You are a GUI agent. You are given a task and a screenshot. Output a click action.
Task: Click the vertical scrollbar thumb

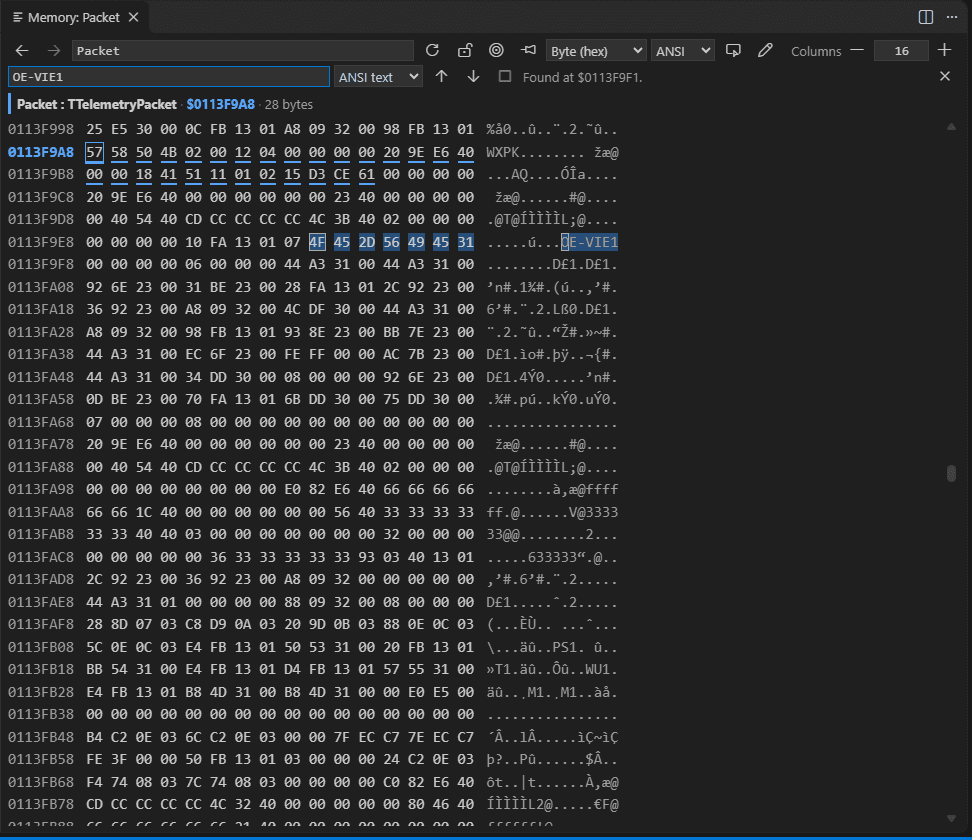pyautogui.click(x=952, y=474)
